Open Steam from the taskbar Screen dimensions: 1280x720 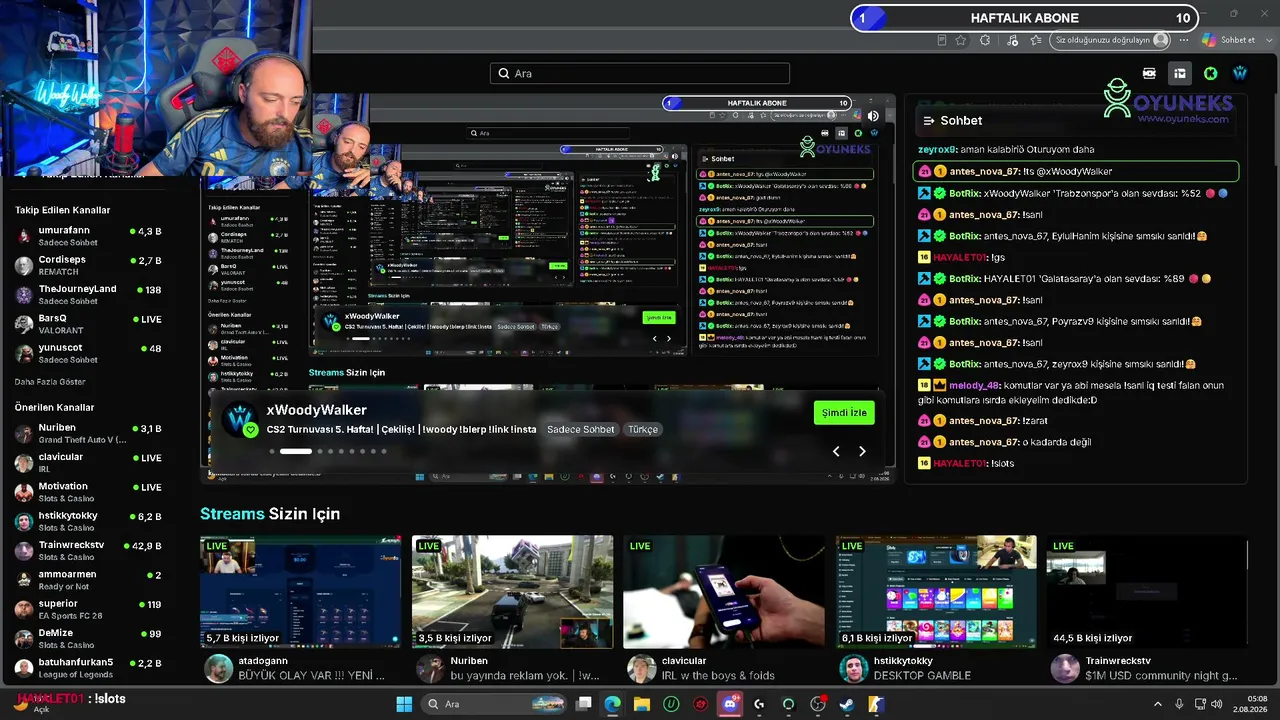847,704
